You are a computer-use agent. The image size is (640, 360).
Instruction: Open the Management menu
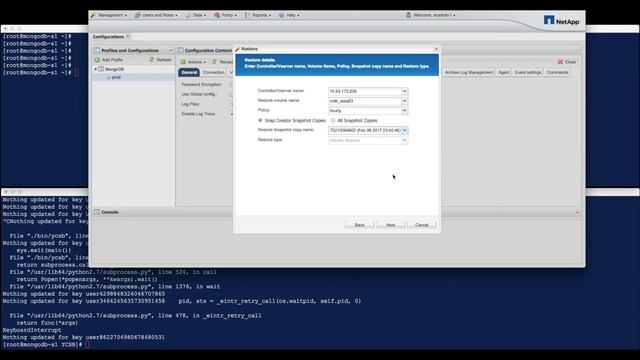pyautogui.click(x=112, y=15)
